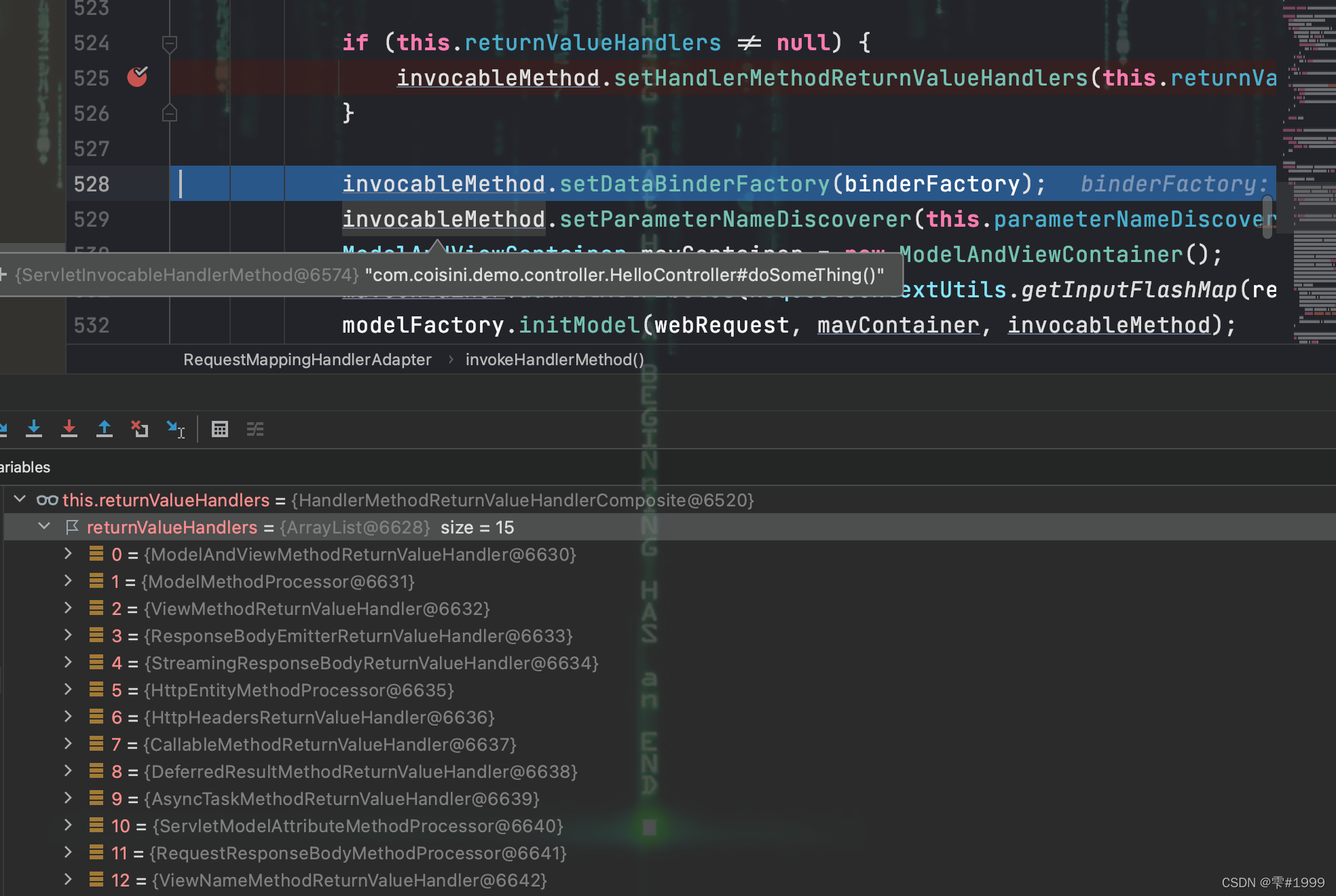Screen dimensions: 1336x896
Task: Click the Force Step Into icon
Action: pos(69,428)
